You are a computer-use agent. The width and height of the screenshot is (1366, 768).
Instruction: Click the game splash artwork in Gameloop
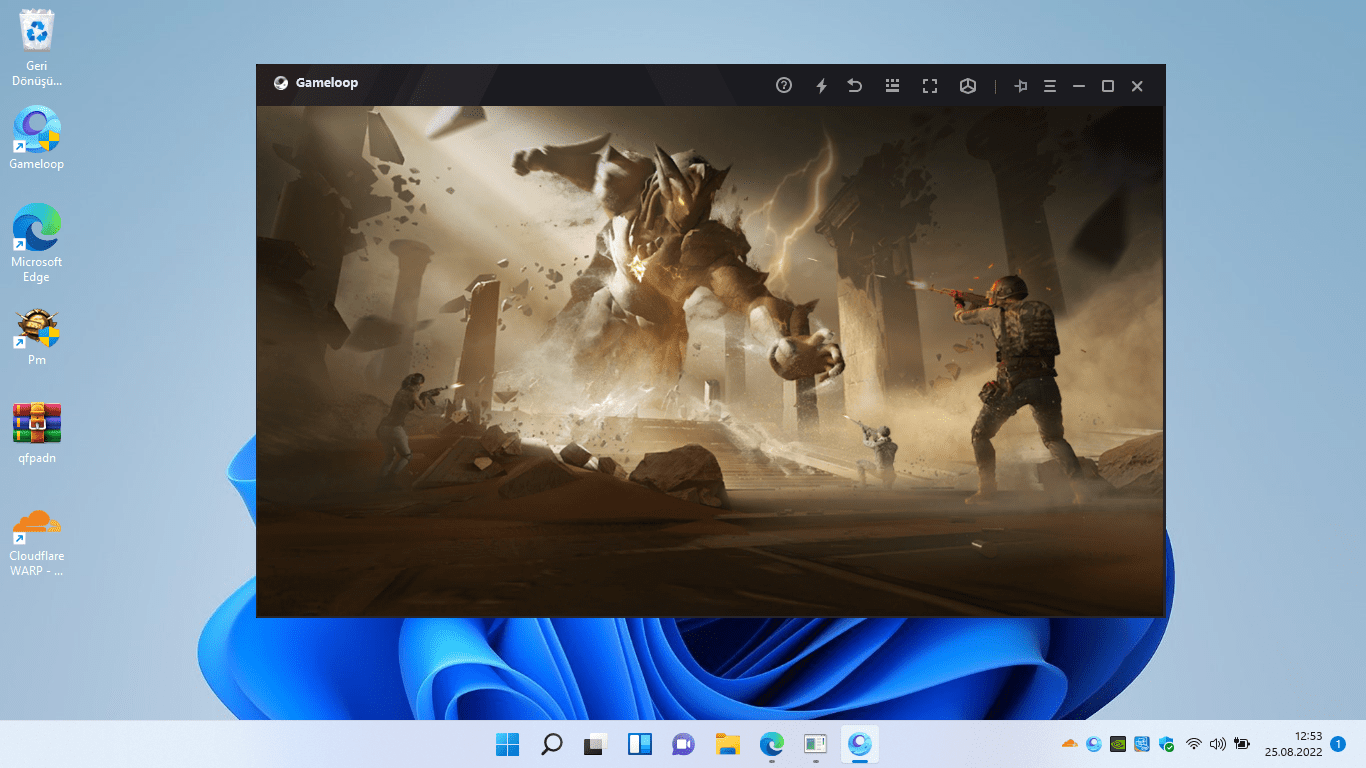710,361
